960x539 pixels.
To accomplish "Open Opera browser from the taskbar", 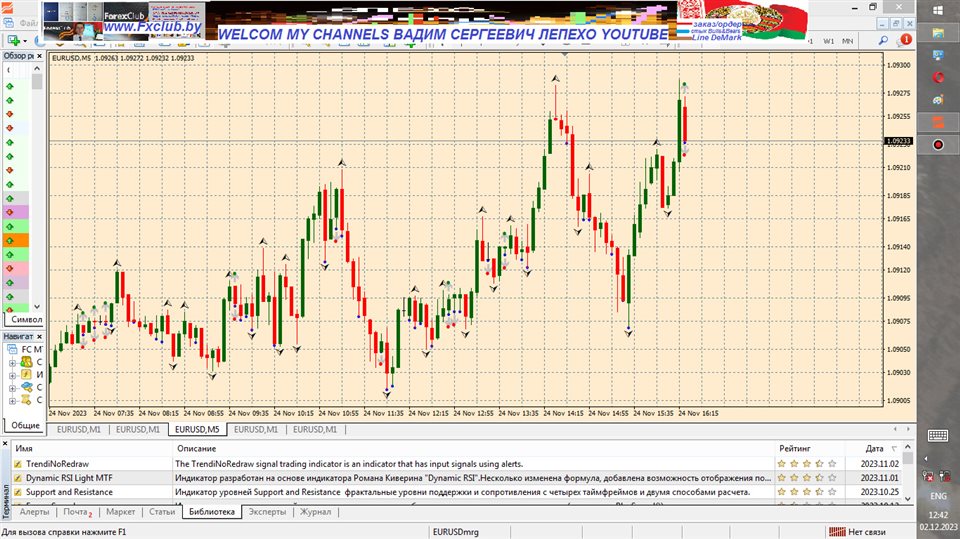I will [x=938, y=78].
